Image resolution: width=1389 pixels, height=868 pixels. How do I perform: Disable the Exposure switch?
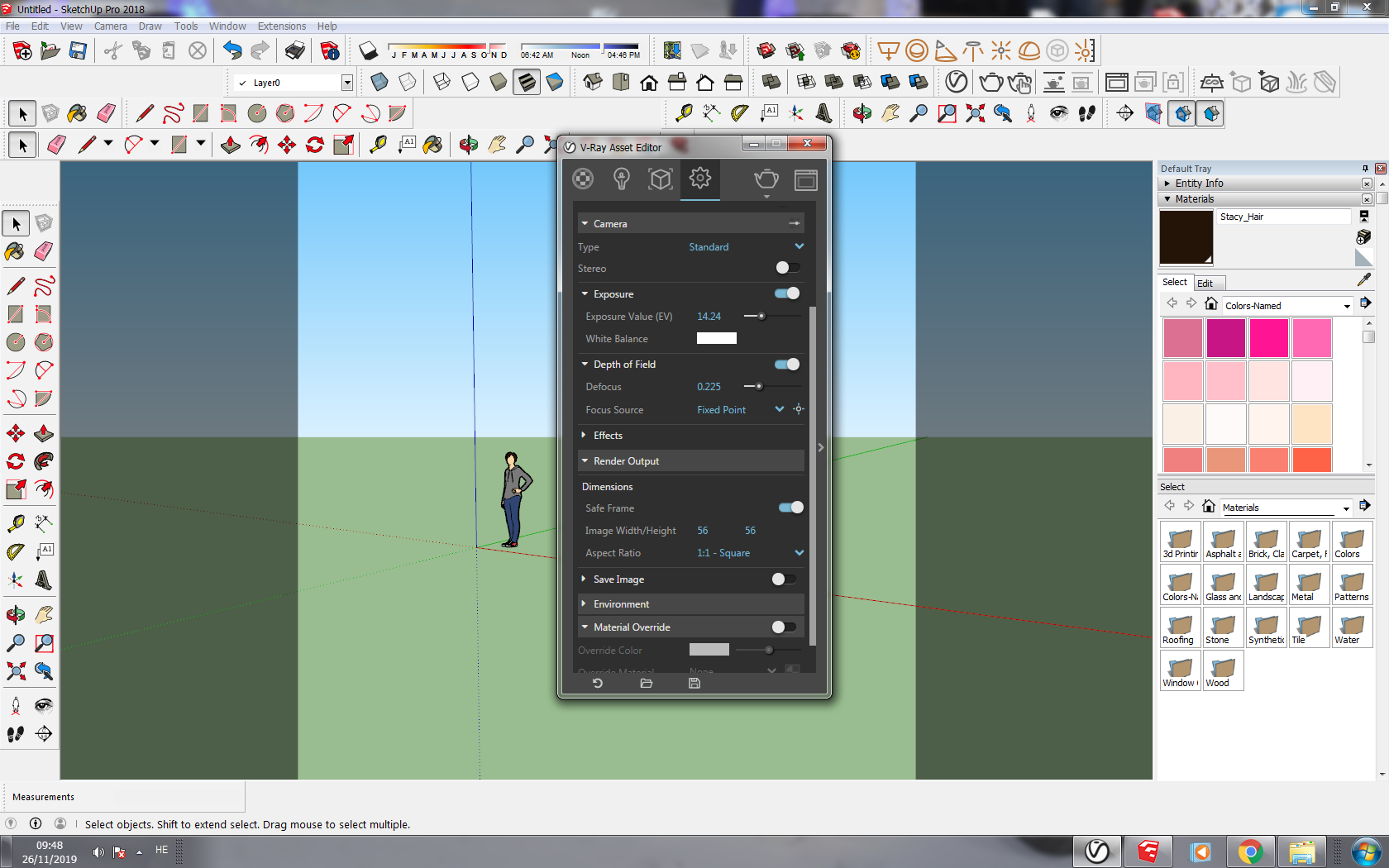click(x=787, y=293)
